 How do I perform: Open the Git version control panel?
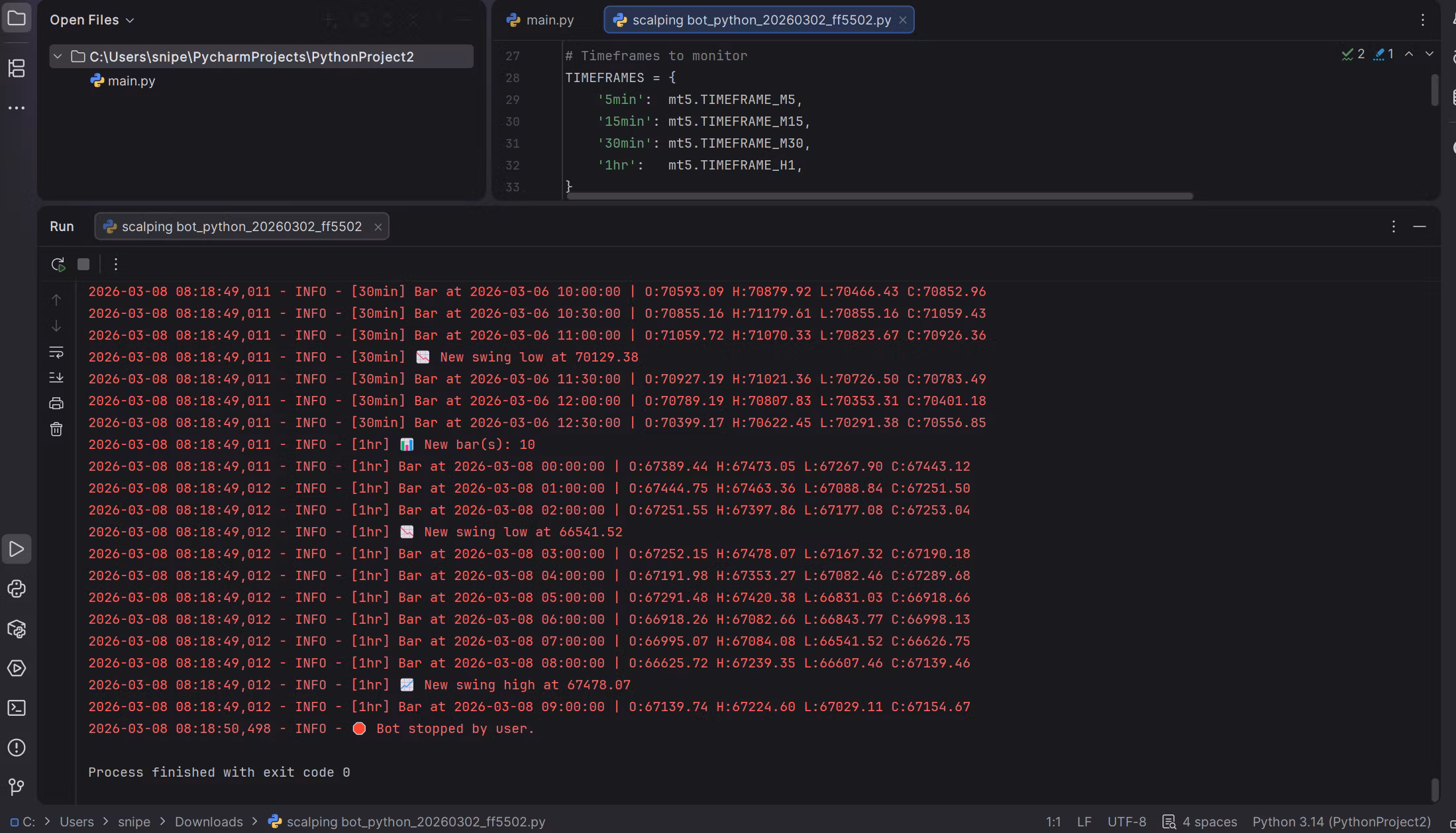[x=17, y=787]
